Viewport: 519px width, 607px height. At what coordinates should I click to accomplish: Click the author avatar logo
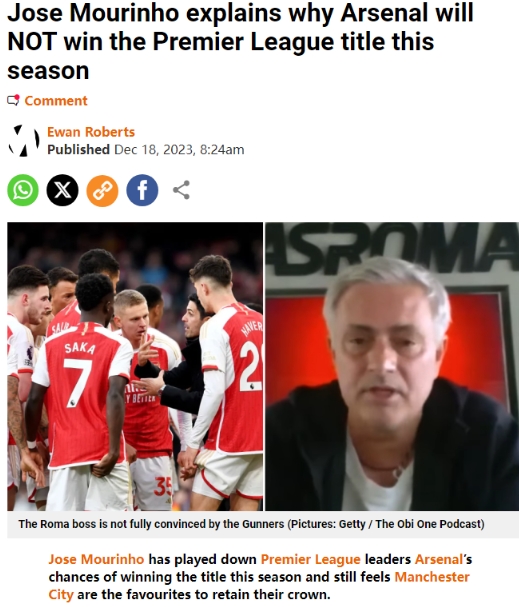coord(24,141)
